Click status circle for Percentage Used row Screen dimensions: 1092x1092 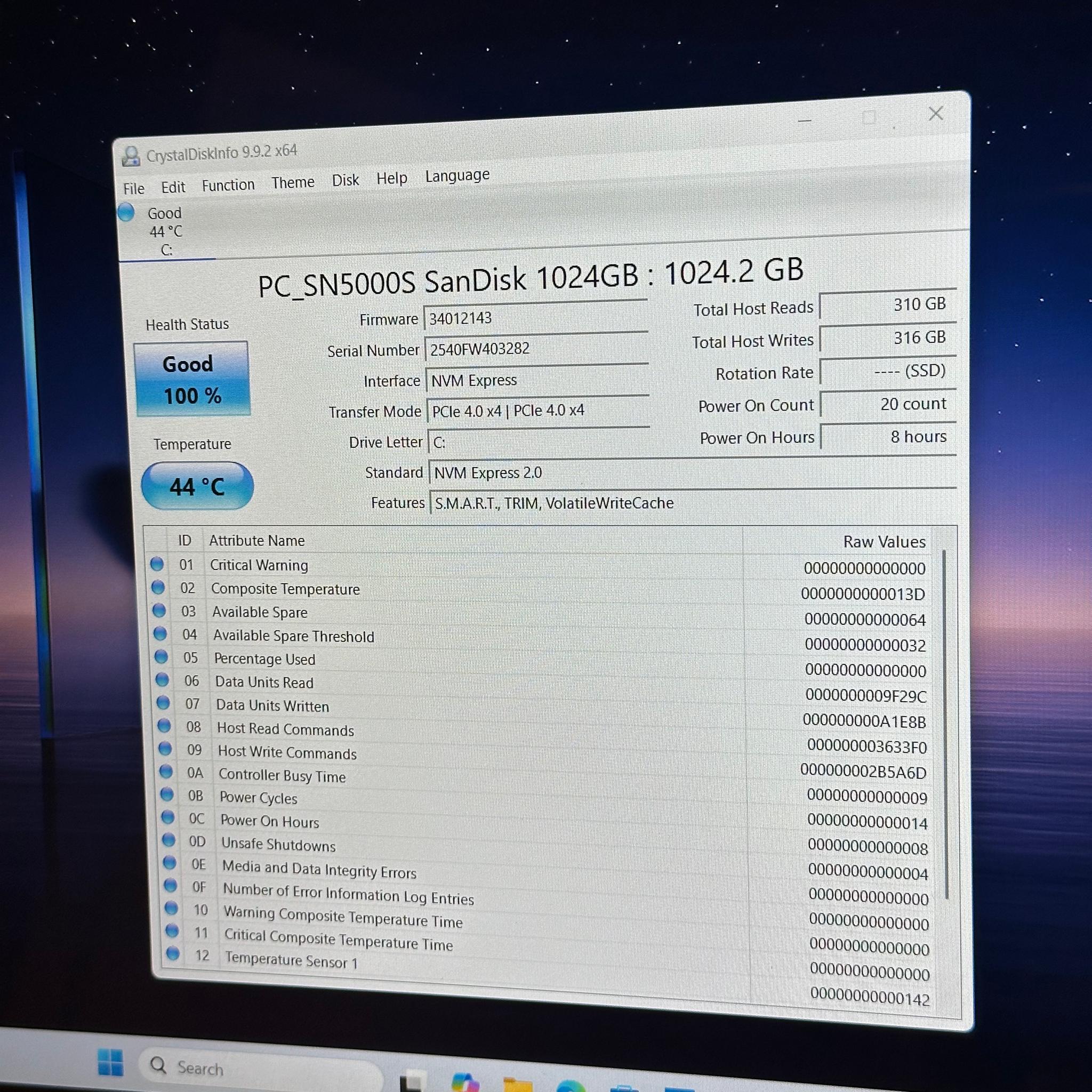[x=161, y=657]
